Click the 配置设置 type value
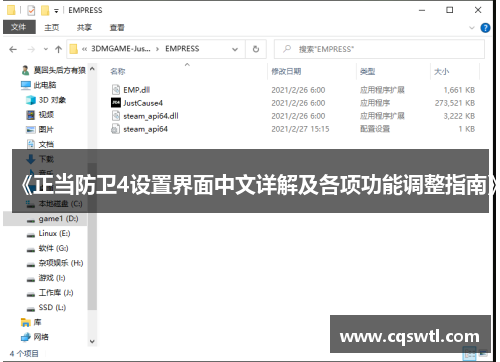Image resolution: width=500 pixels, height=362 pixels. (x=375, y=129)
